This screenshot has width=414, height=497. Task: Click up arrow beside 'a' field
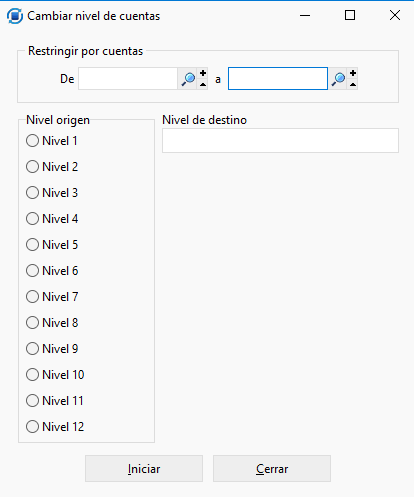tap(353, 85)
